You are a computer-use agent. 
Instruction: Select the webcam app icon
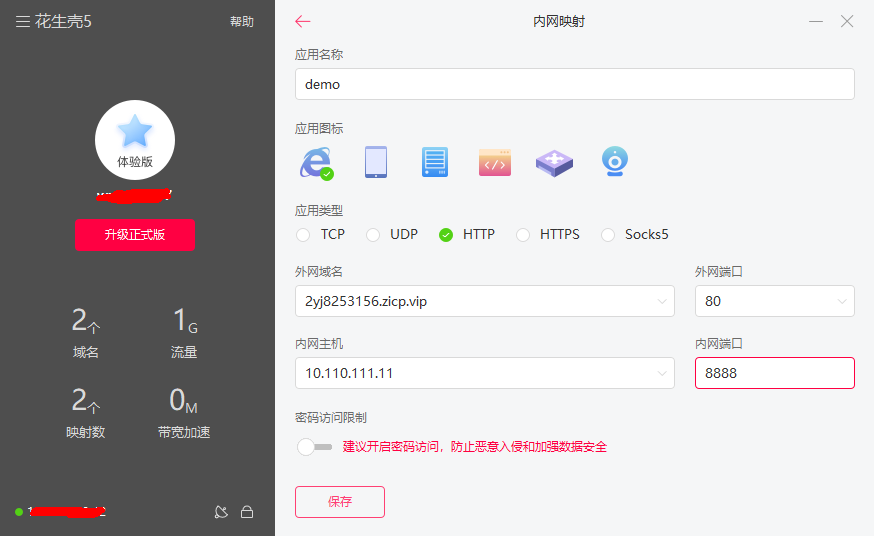615,162
